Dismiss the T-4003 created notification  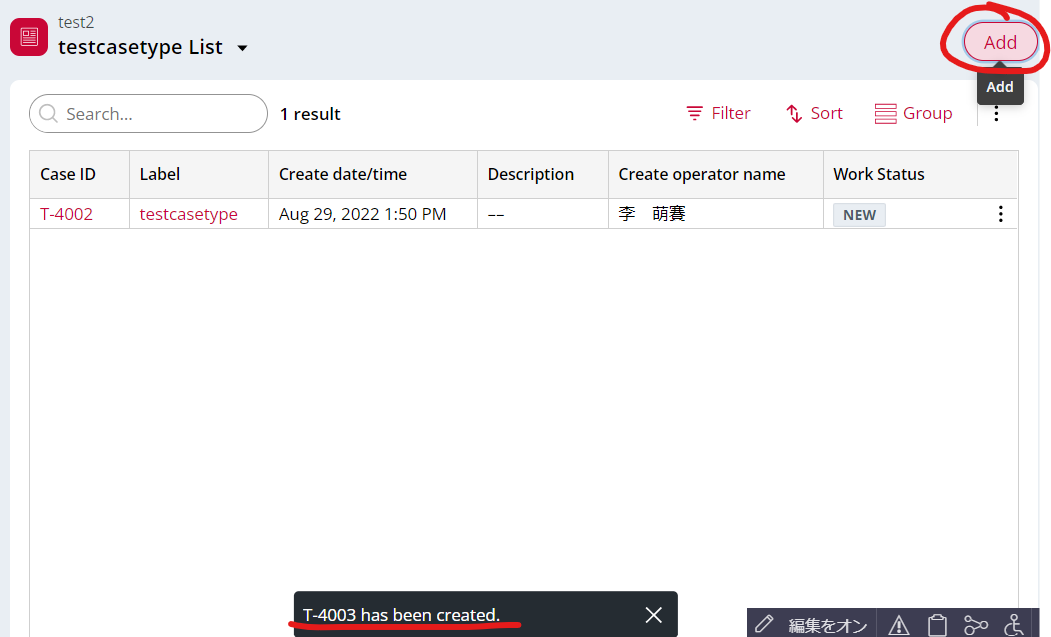(x=654, y=614)
